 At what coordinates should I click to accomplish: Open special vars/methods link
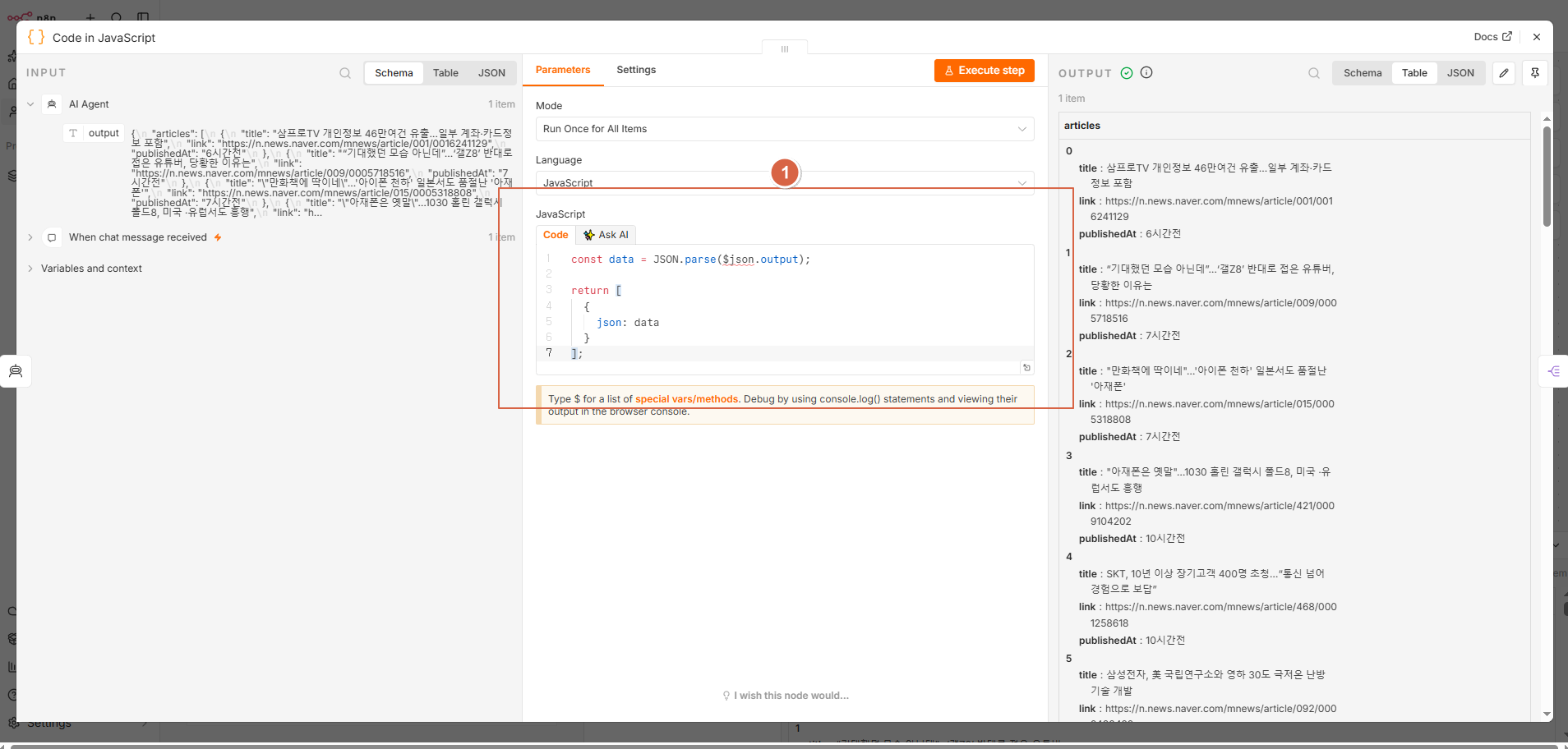686,399
